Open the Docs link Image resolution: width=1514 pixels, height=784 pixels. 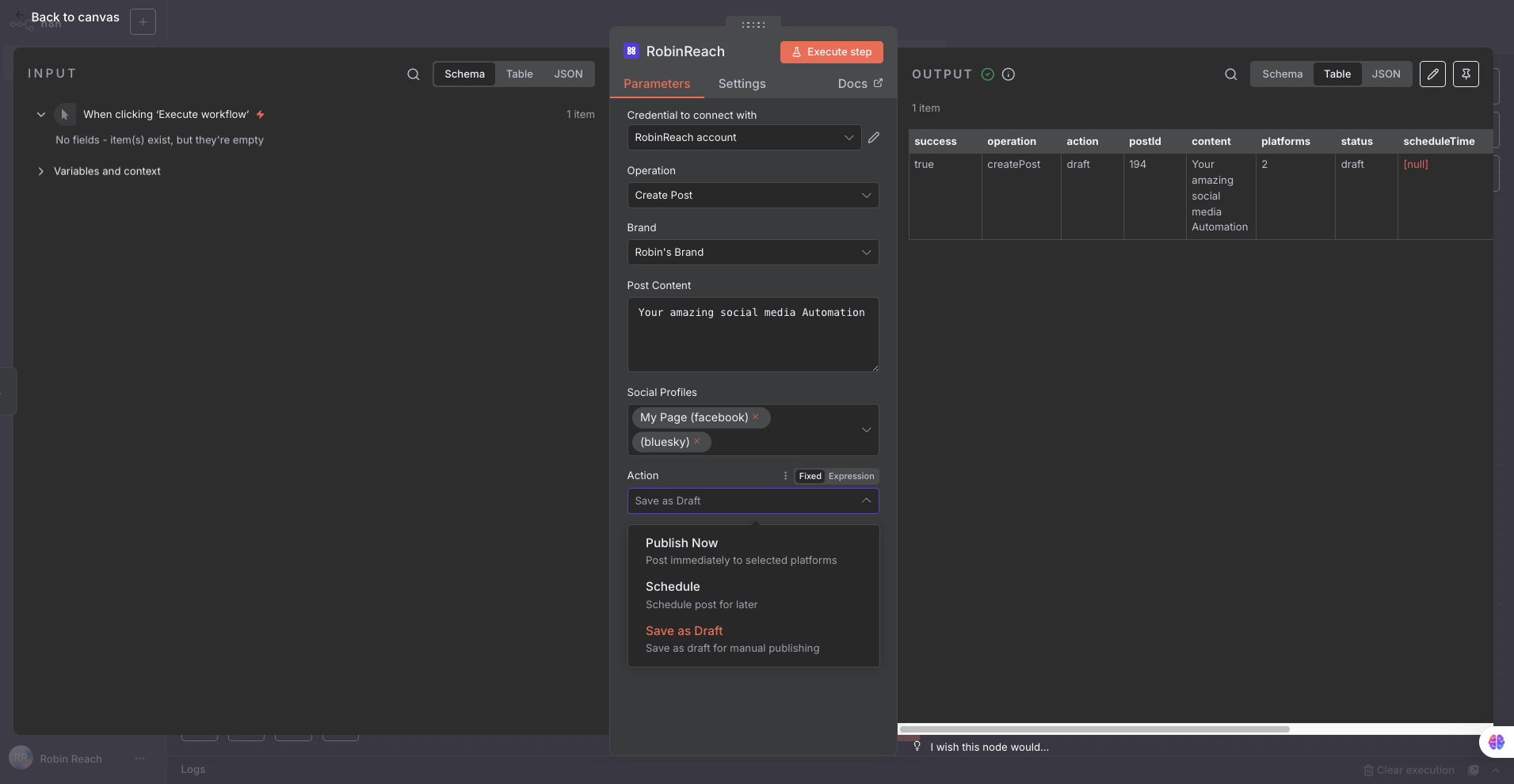[x=860, y=84]
